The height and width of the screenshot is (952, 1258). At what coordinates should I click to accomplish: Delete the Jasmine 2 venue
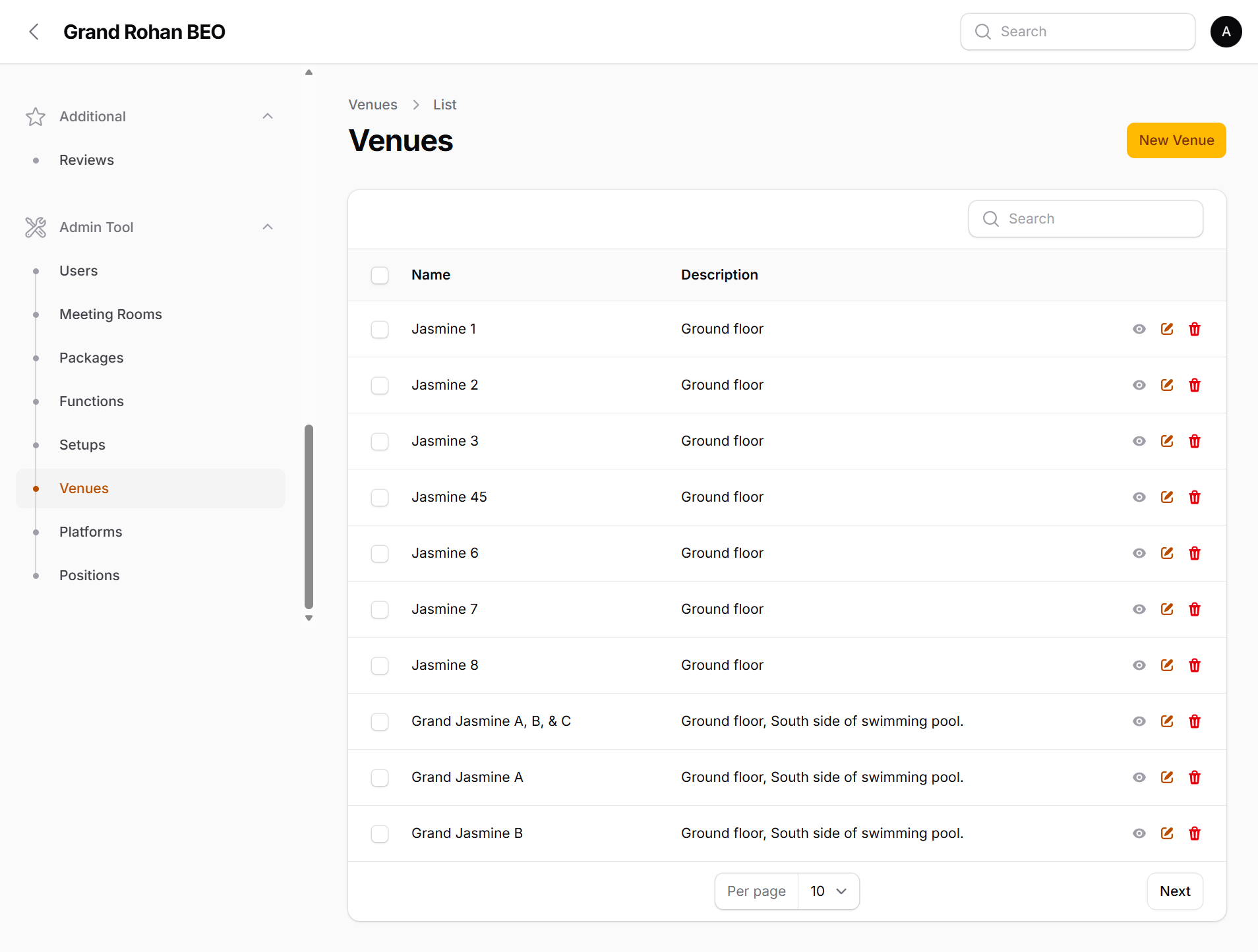(1194, 385)
